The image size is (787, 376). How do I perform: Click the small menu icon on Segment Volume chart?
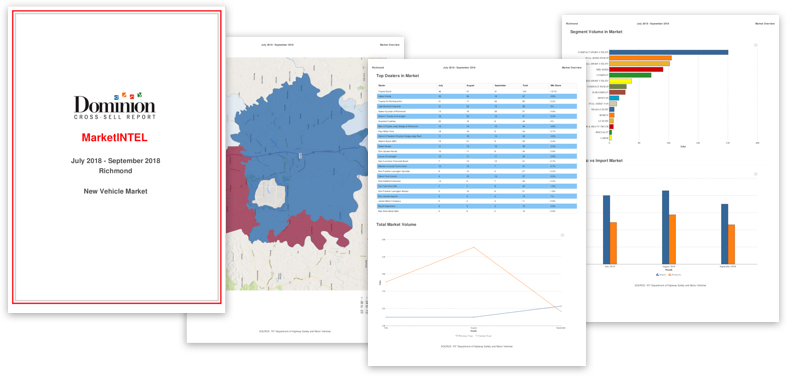[755, 46]
